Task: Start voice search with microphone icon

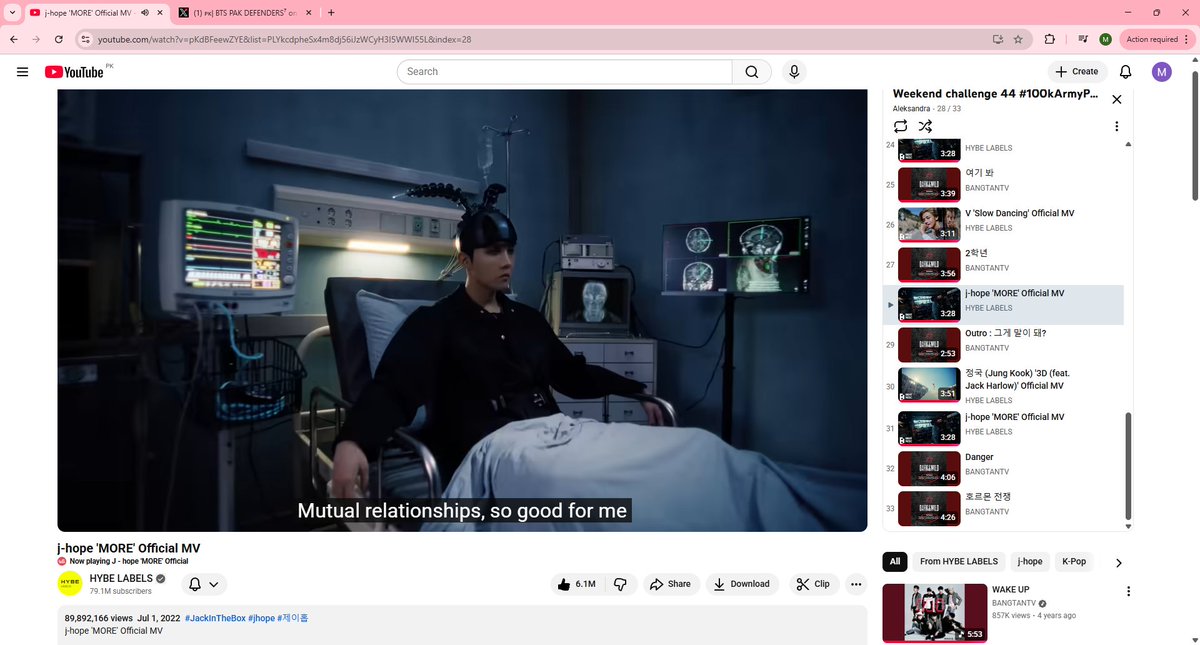Action: click(793, 72)
